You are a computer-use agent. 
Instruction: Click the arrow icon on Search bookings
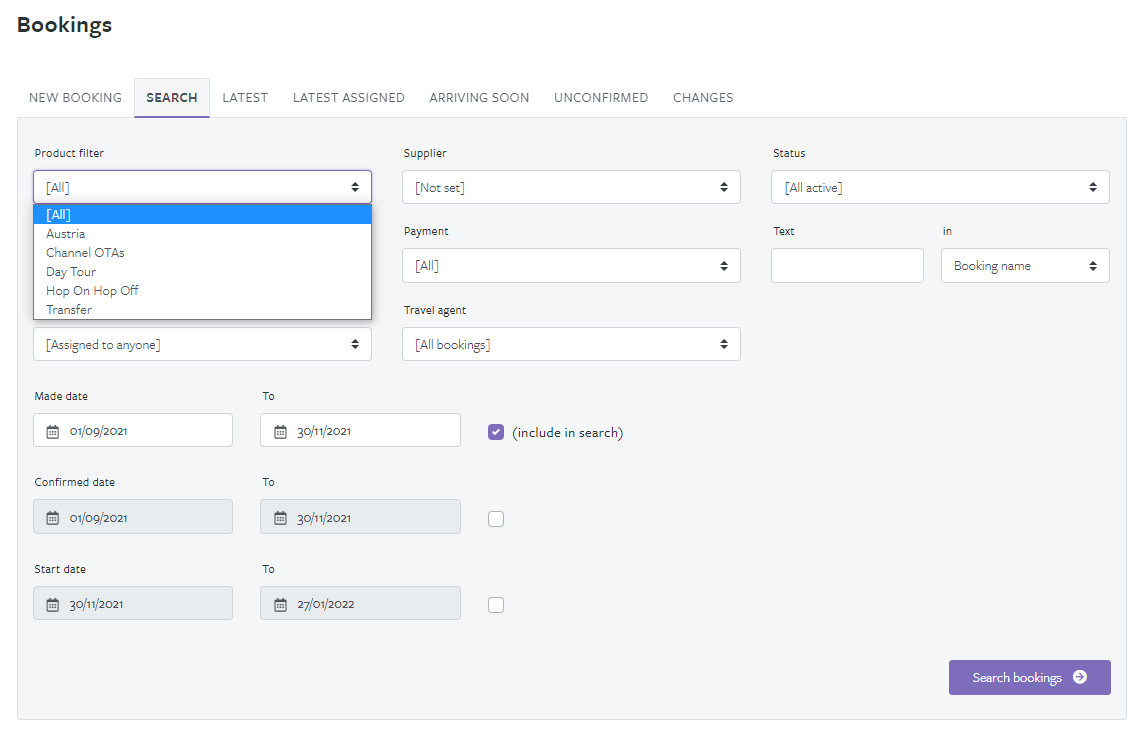pyautogui.click(x=1080, y=677)
